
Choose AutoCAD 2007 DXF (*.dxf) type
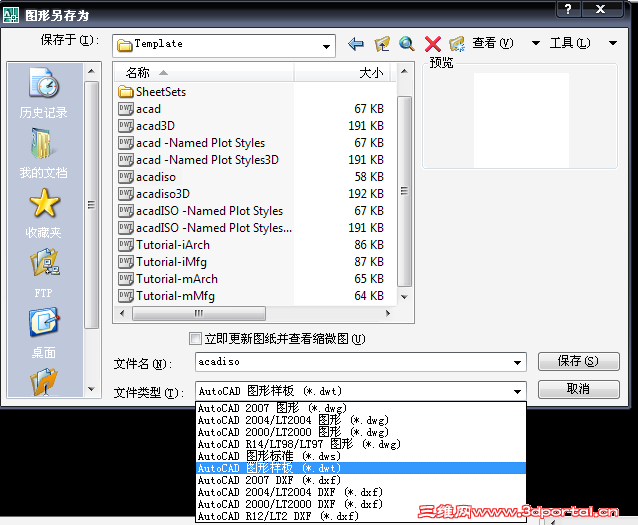tap(361, 480)
